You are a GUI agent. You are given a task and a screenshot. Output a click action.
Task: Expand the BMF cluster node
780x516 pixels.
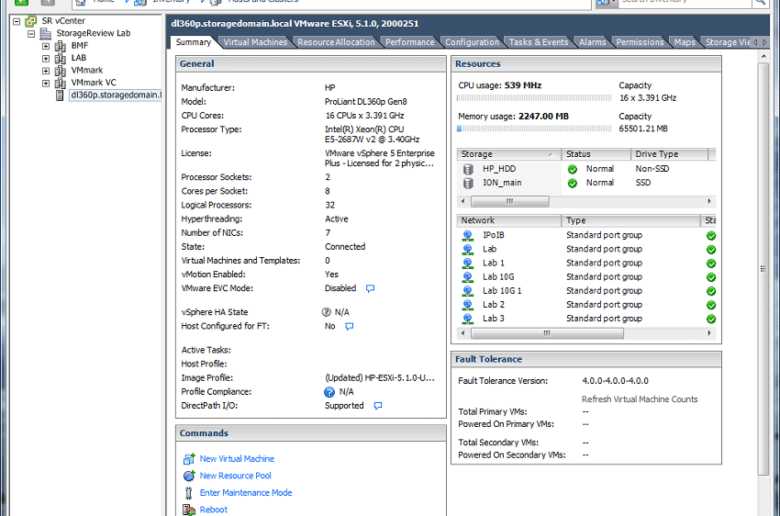46,46
